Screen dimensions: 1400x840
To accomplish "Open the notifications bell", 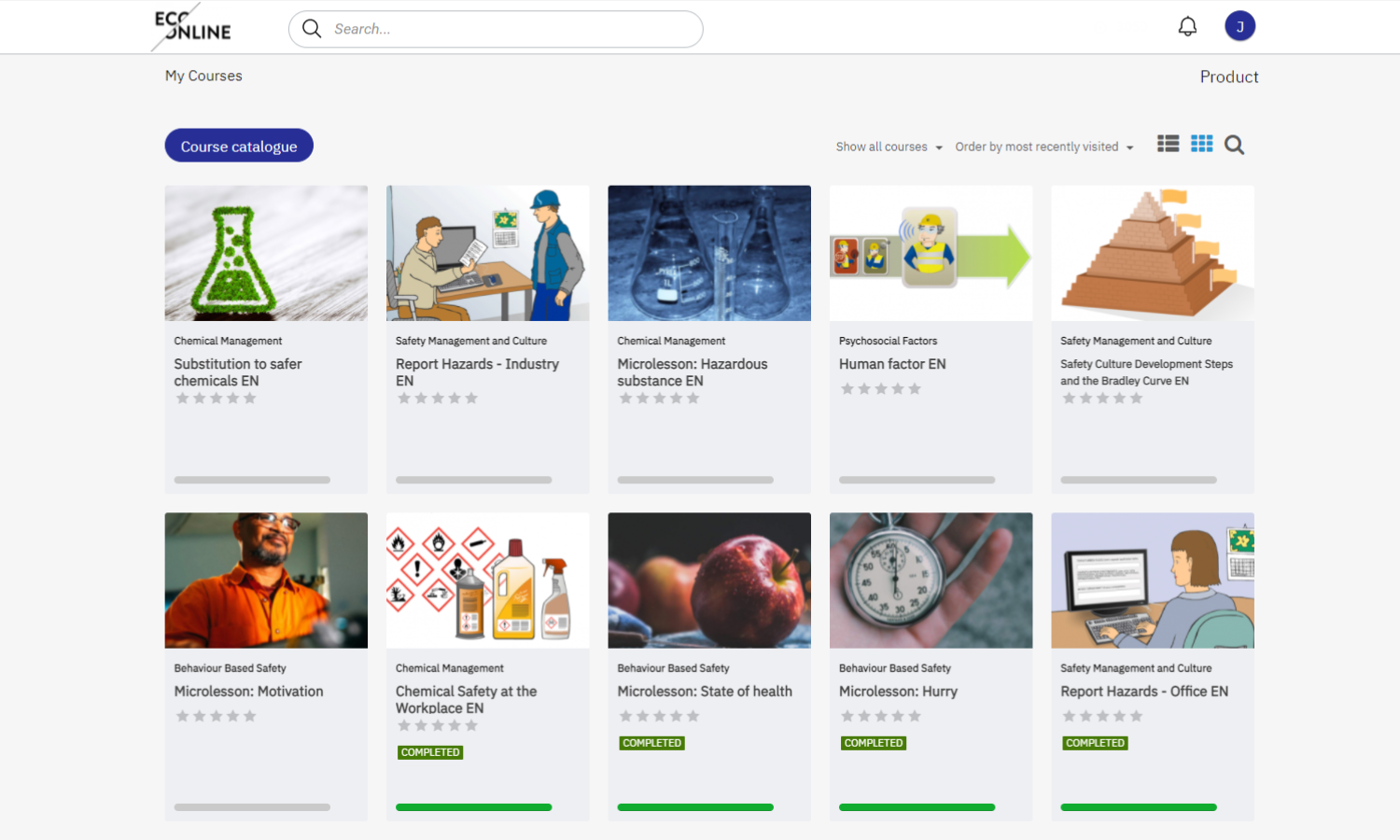I will (x=1187, y=26).
